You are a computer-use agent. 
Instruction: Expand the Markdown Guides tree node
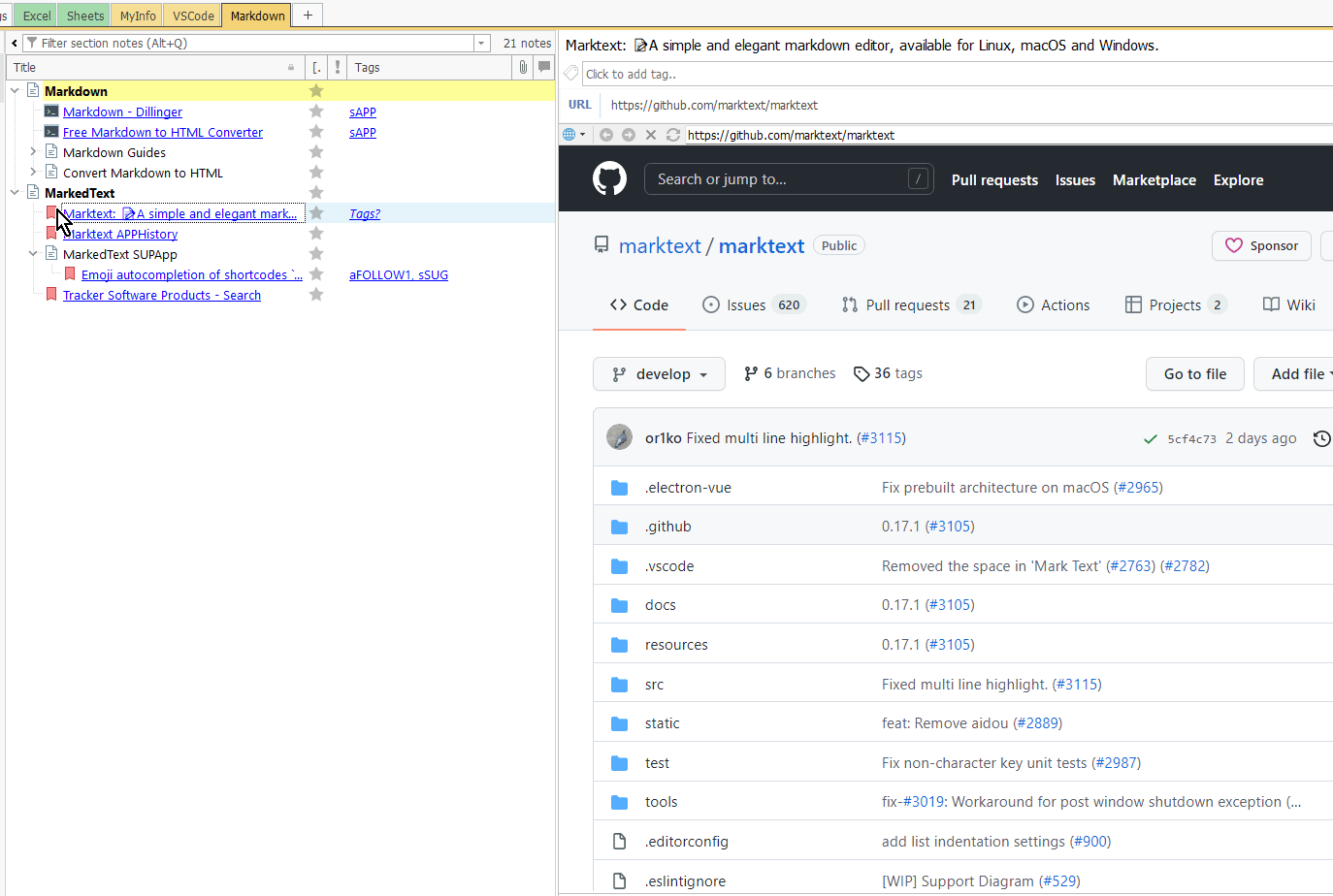(33, 152)
